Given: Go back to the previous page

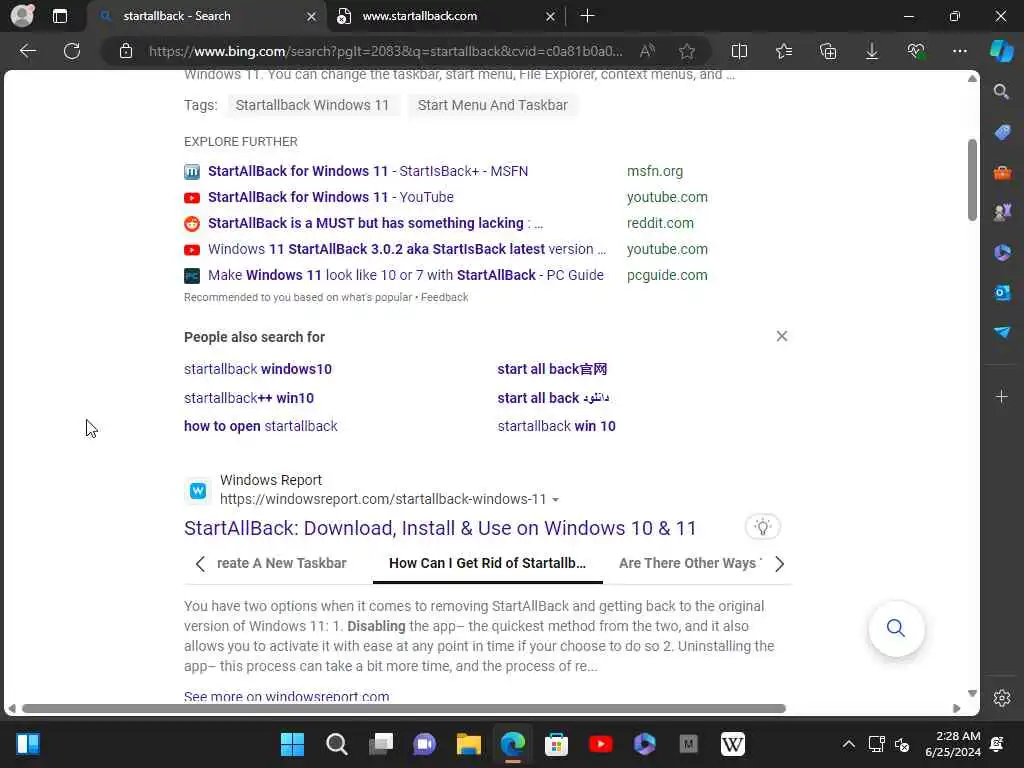Looking at the screenshot, I should 28,51.
